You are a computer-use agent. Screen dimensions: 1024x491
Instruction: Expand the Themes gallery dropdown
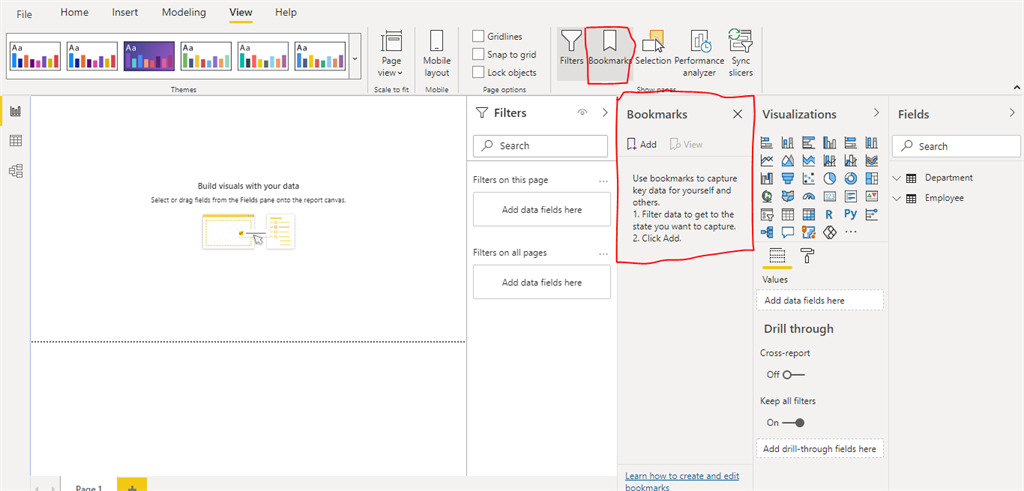pyautogui.click(x=355, y=58)
